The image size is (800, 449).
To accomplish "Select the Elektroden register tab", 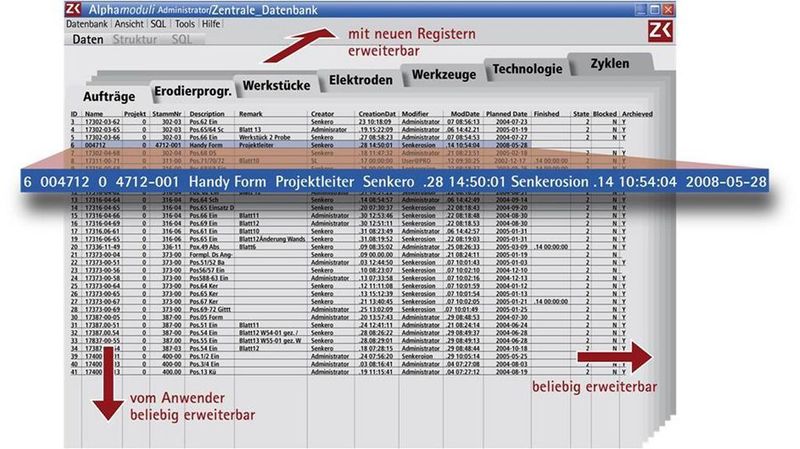I will 361,80.
